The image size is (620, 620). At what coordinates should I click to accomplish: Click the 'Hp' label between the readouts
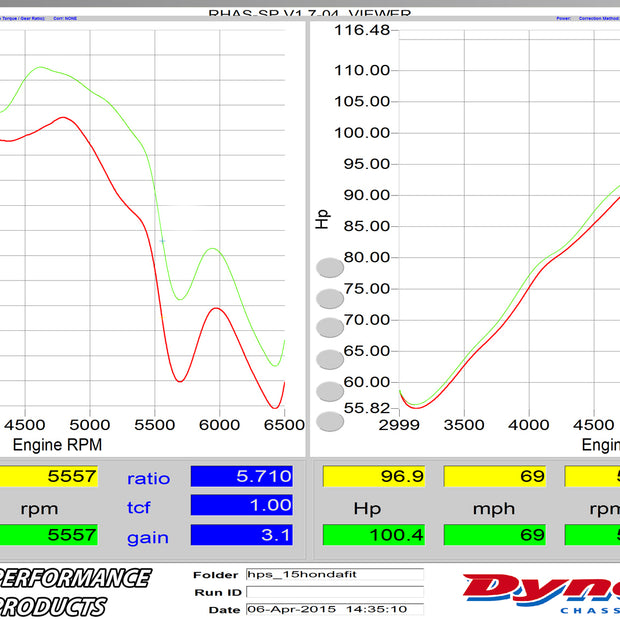tap(367, 508)
